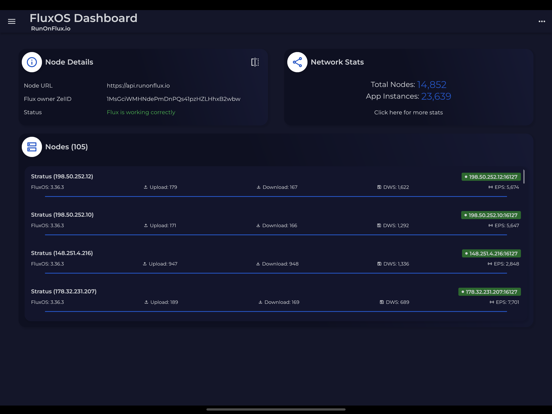The height and width of the screenshot is (414, 552).
Task: Select the Stratus (148.251.4.216) row title
Action: point(62,253)
